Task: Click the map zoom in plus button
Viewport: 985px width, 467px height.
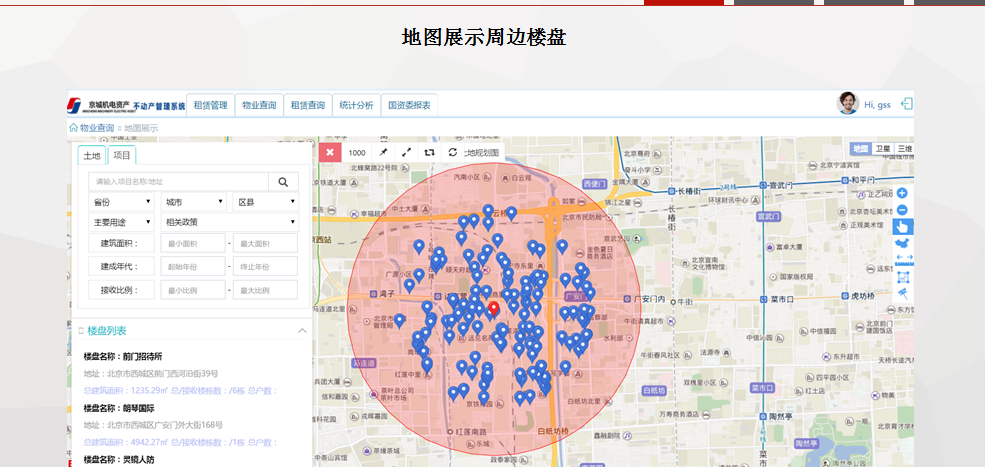Action: [902, 193]
